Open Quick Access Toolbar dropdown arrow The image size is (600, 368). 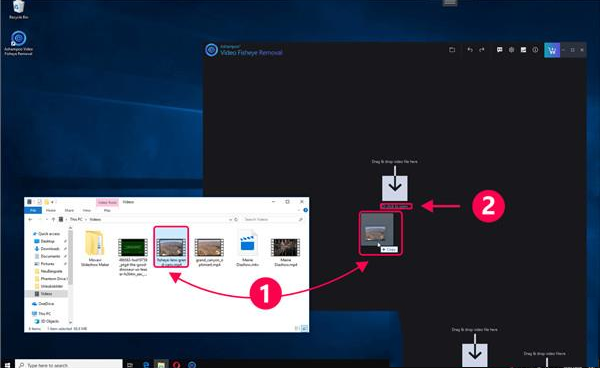pos(52,202)
